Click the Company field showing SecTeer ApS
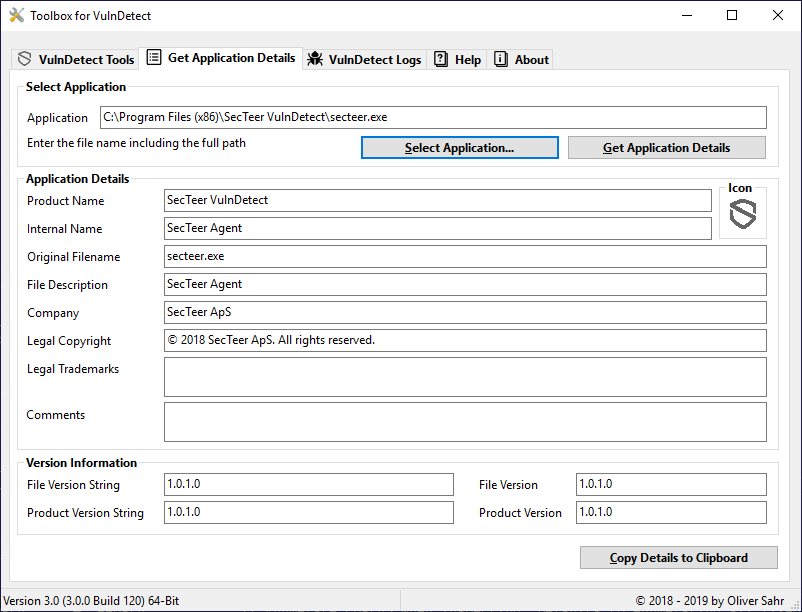The width and height of the screenshot is (802, 612). coord(465,312)
